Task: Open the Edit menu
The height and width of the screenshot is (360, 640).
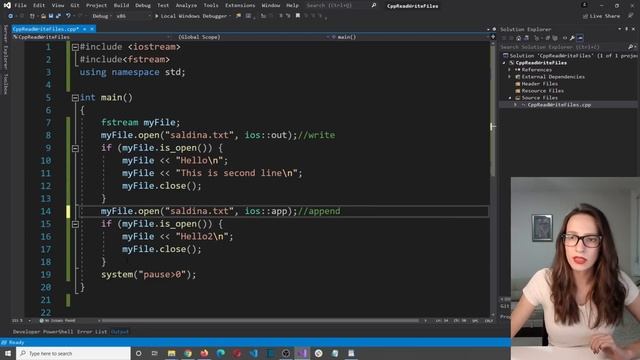Action: pyautogui.click(x=39, y=6)
